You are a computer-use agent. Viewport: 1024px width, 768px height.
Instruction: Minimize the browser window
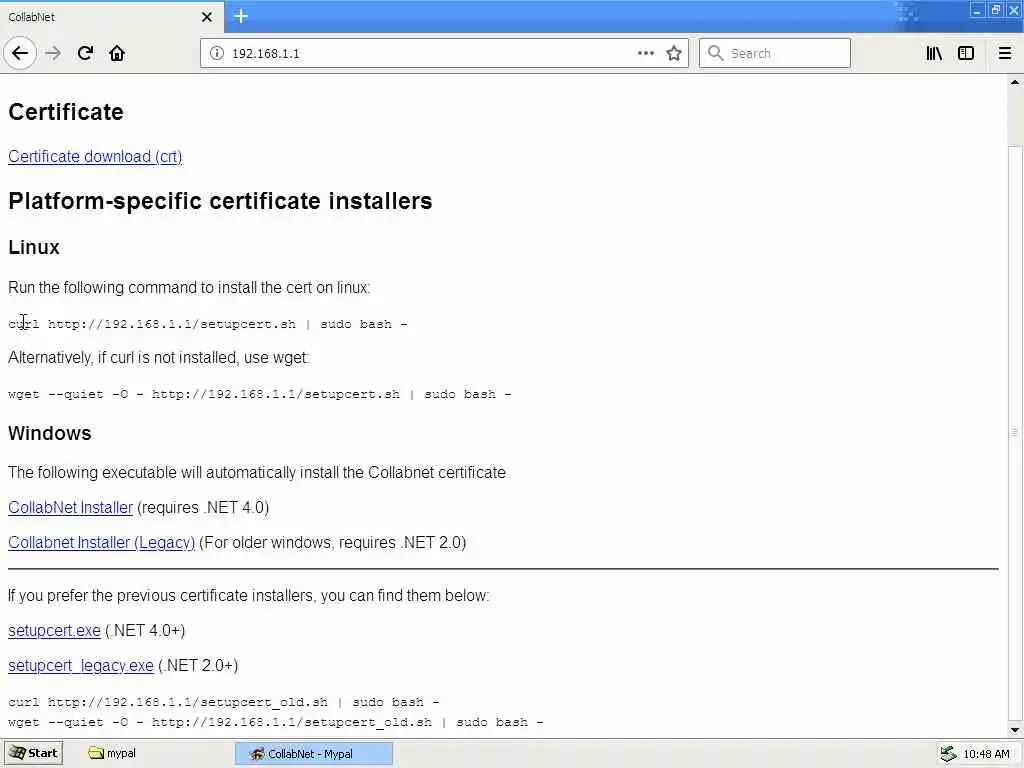977,11
